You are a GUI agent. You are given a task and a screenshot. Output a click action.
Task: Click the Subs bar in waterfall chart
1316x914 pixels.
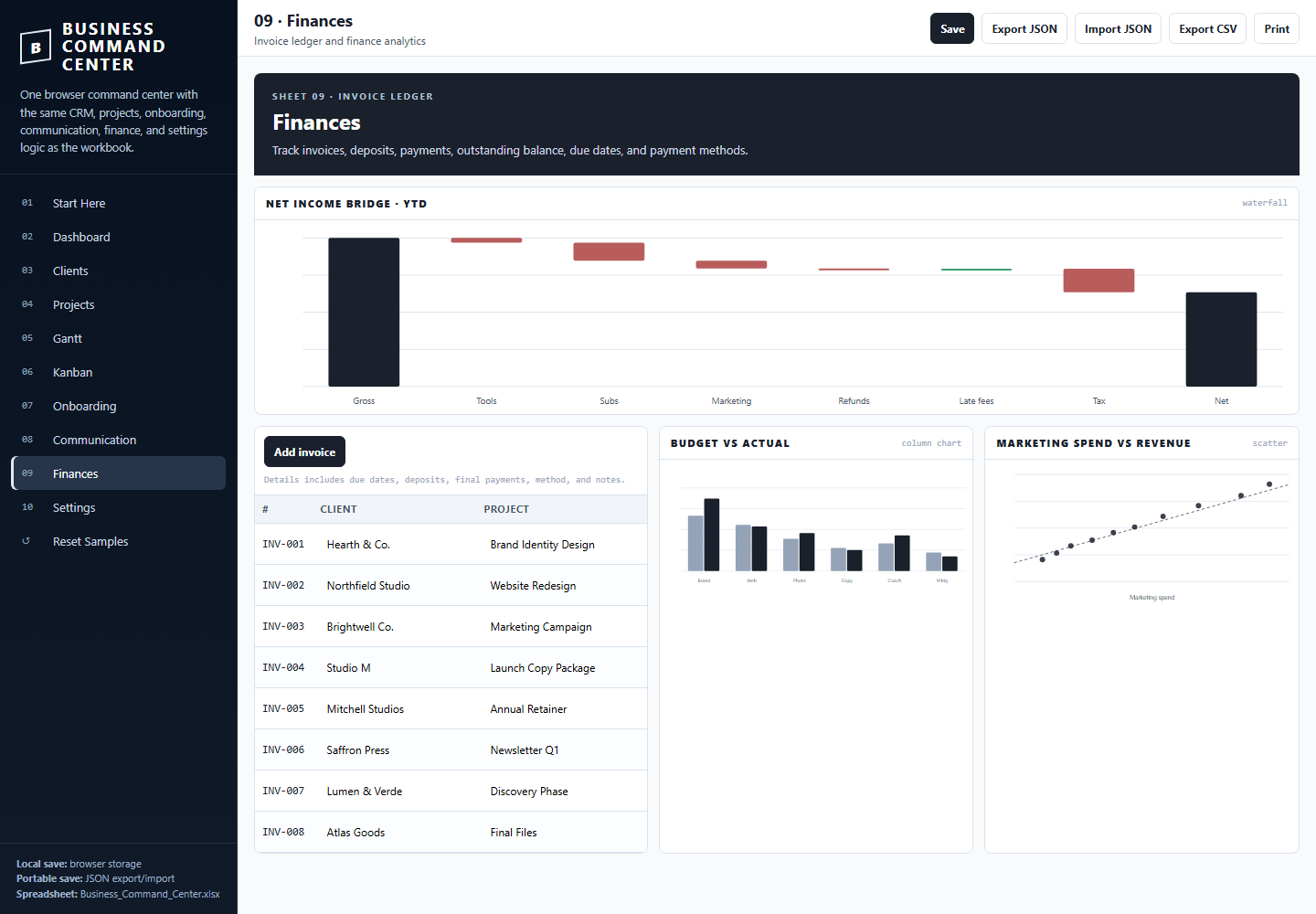[609, 251]
